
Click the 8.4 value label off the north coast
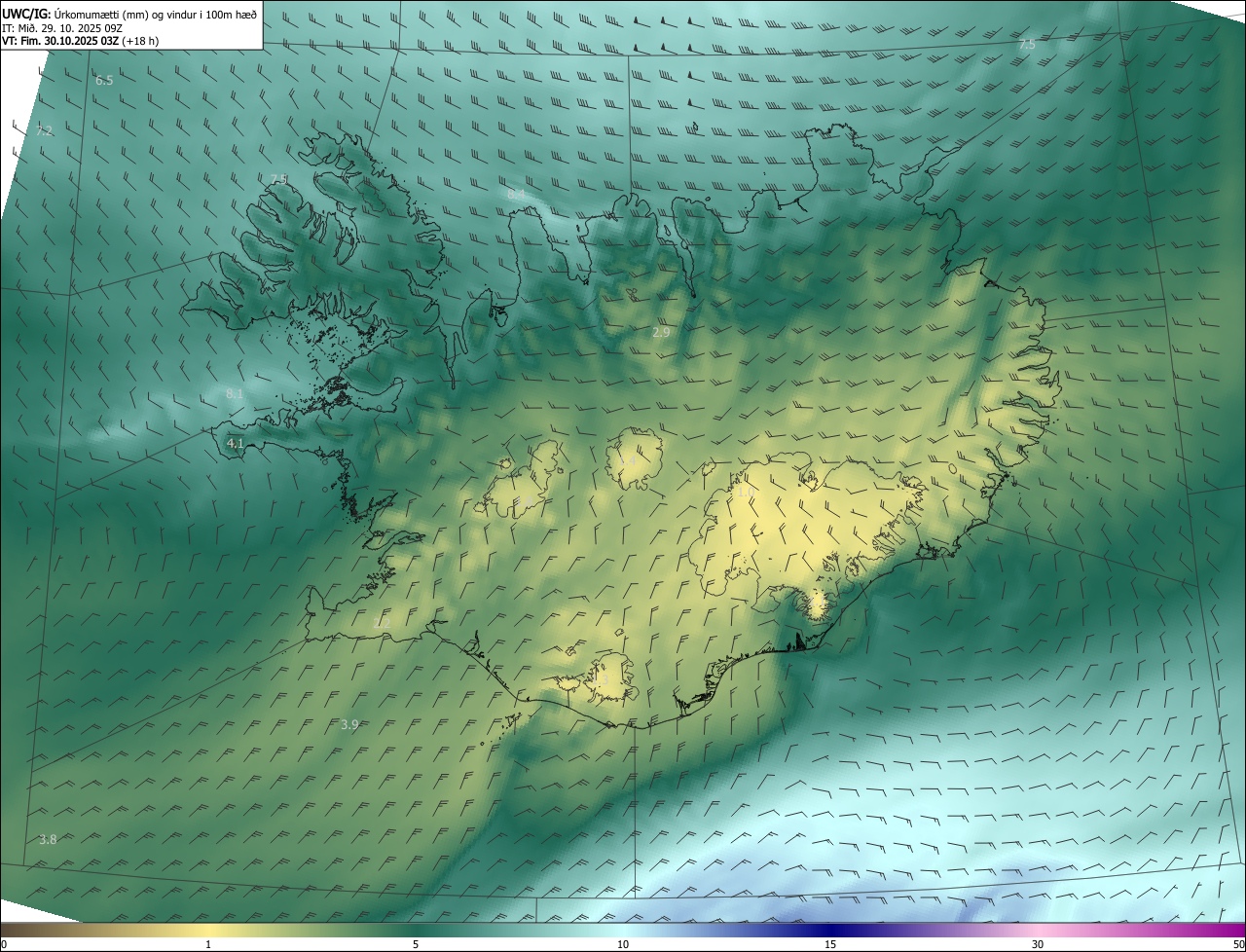tap(516, 195)
